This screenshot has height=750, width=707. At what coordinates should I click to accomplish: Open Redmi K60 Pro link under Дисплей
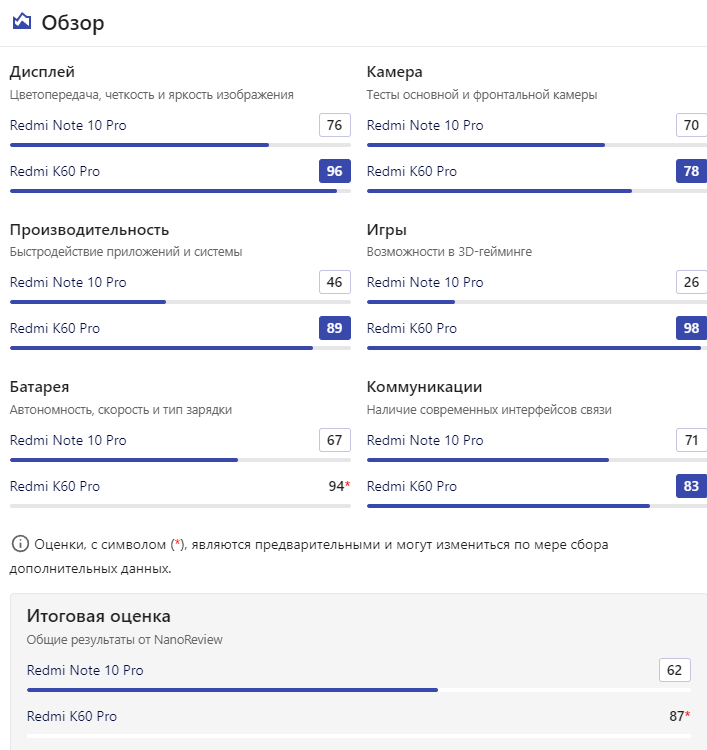pyautogui.click(x=55, y=171)
